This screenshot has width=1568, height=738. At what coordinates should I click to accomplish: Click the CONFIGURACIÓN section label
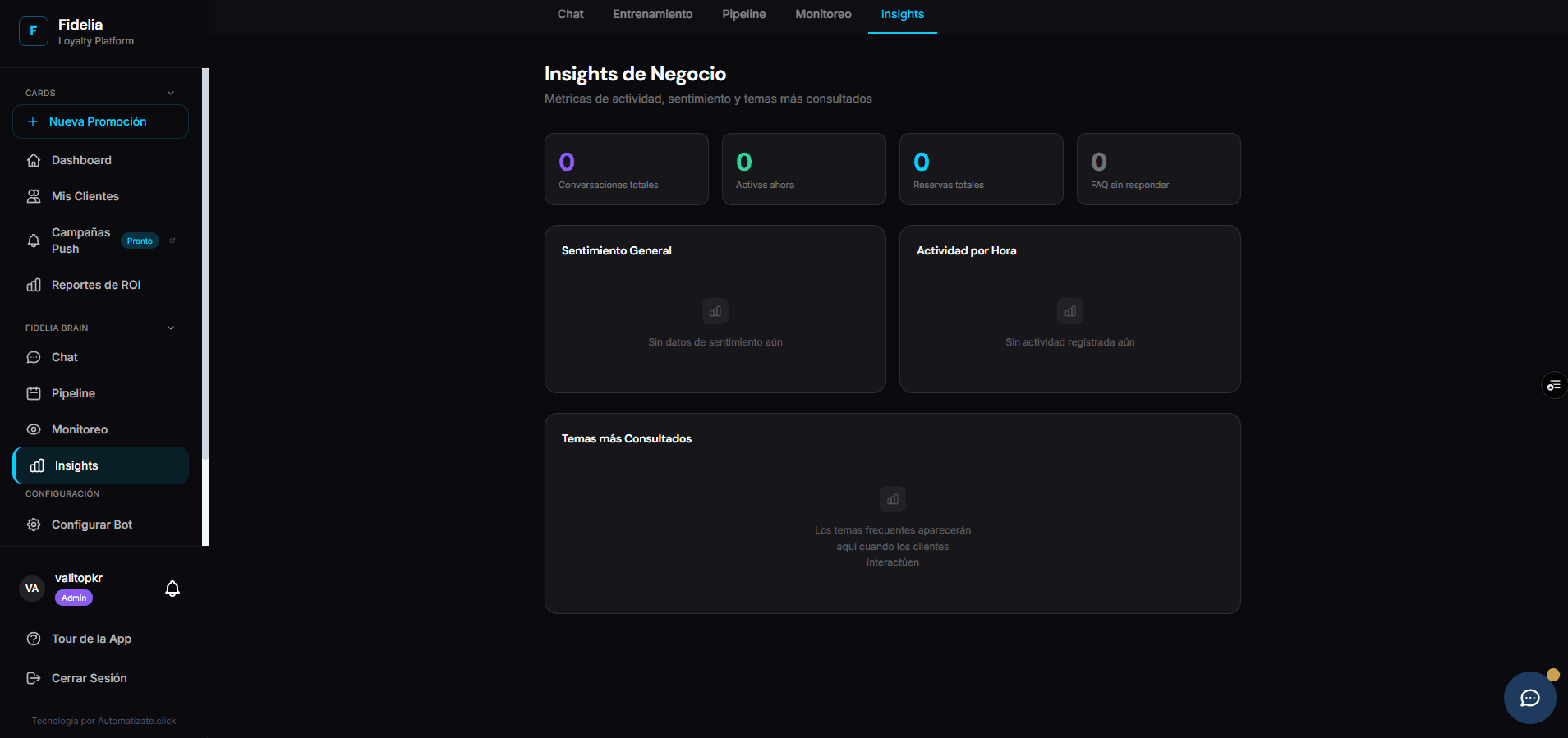click(x=62, y=493)
